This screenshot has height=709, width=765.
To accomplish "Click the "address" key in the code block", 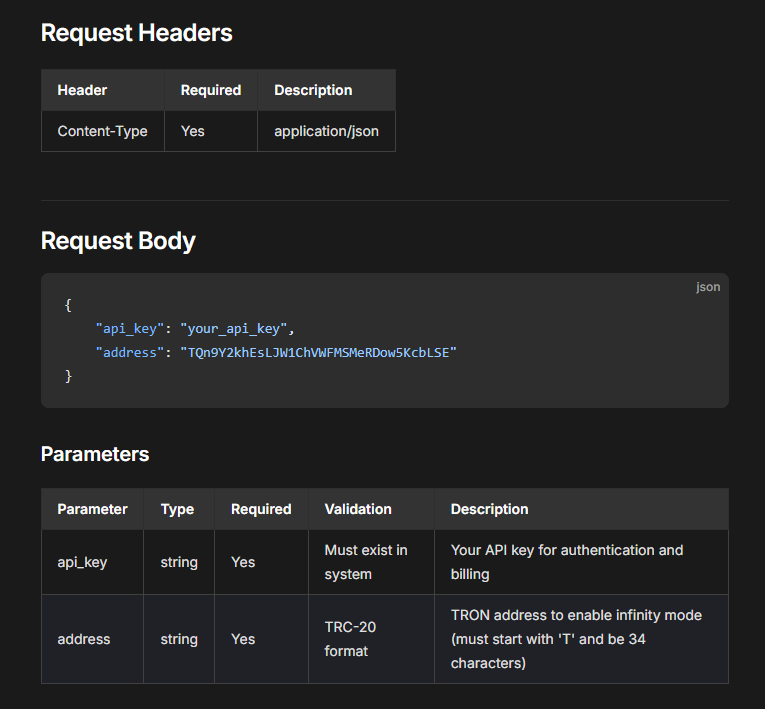I will click(x=126, y=352).
